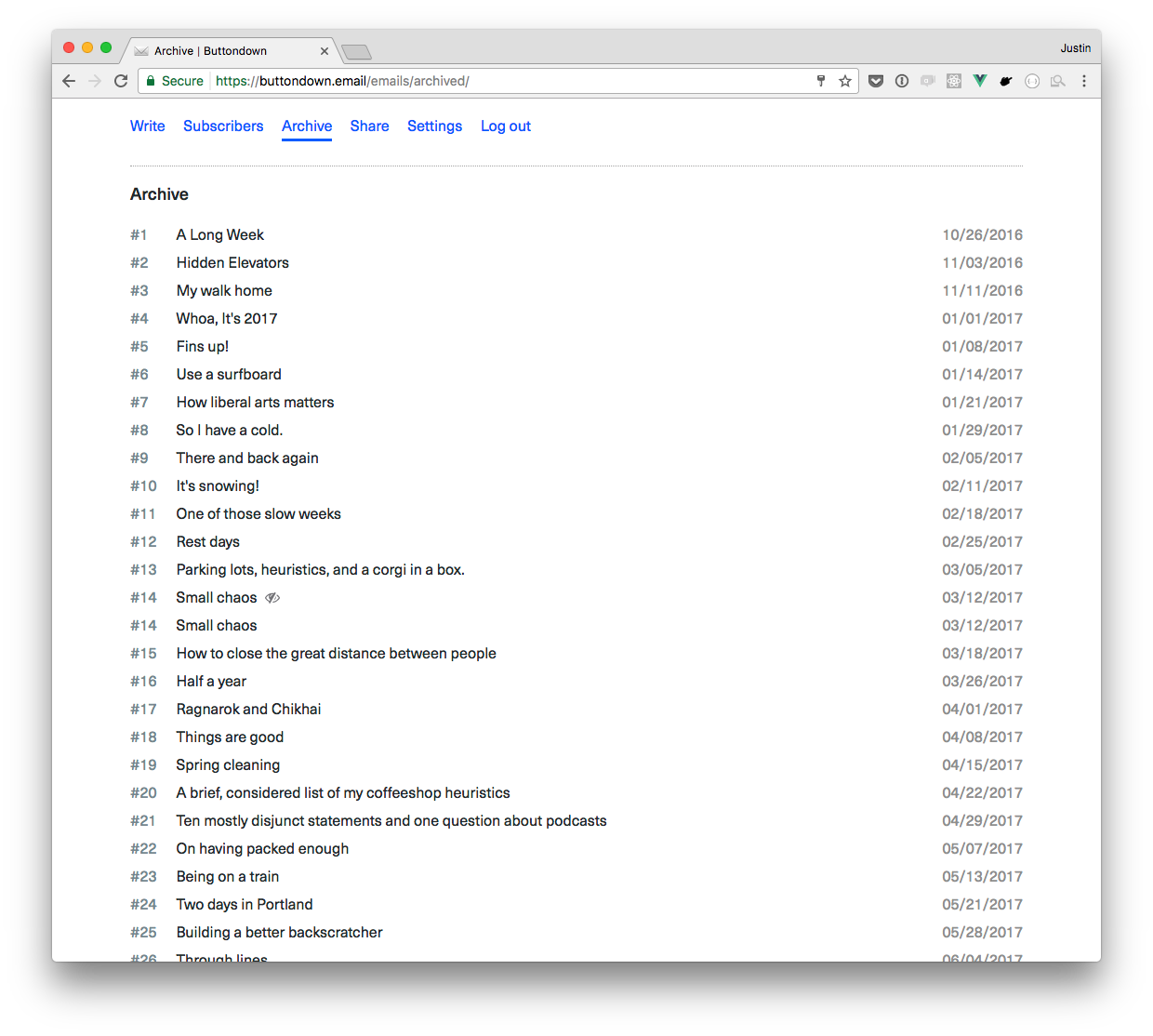Open the email Ragnarok and Chikhai
Viewport: 1153px width, 1036px height.
[248, 709]
